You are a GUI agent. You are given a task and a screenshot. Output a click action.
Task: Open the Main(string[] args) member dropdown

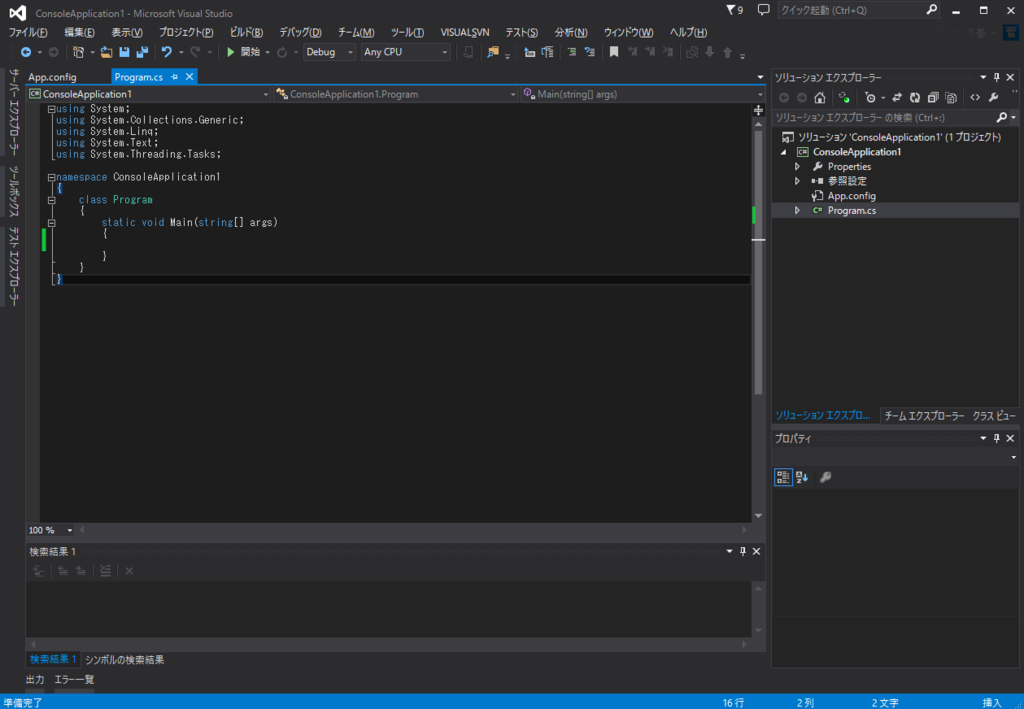pyautogui.click(x=642, y=94)
